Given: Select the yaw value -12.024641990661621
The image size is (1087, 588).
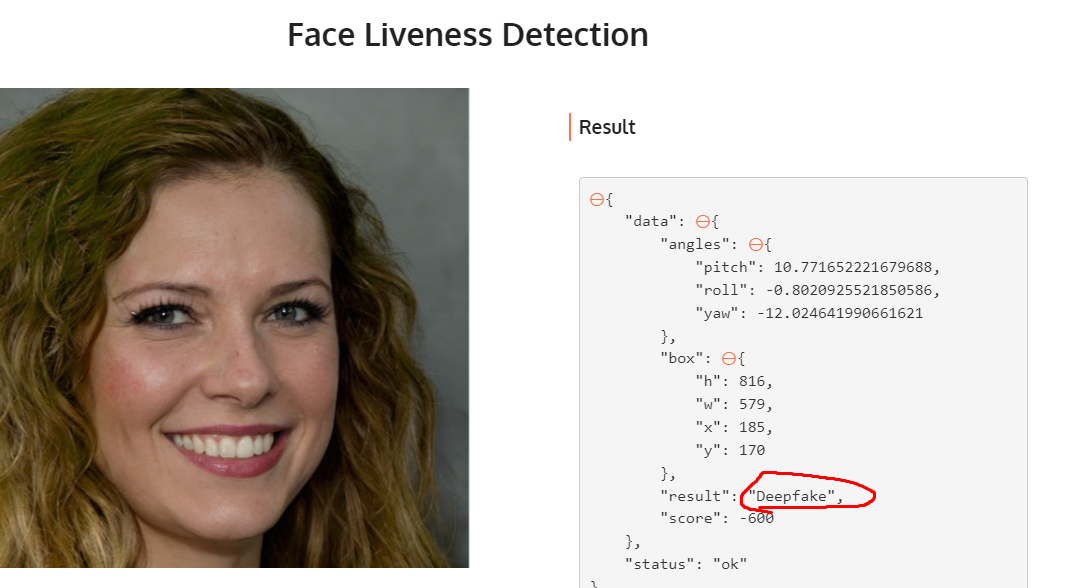Looking at the screenshot, I should tap(840, 313).
